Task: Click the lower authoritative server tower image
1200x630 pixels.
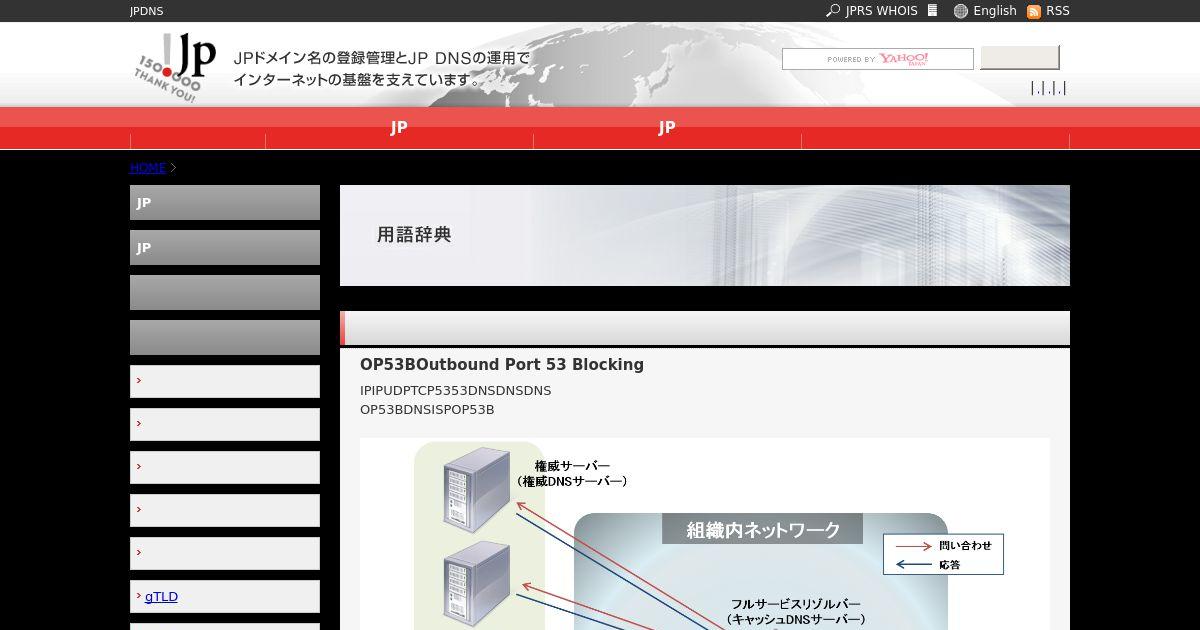Action: click(476, 583)
